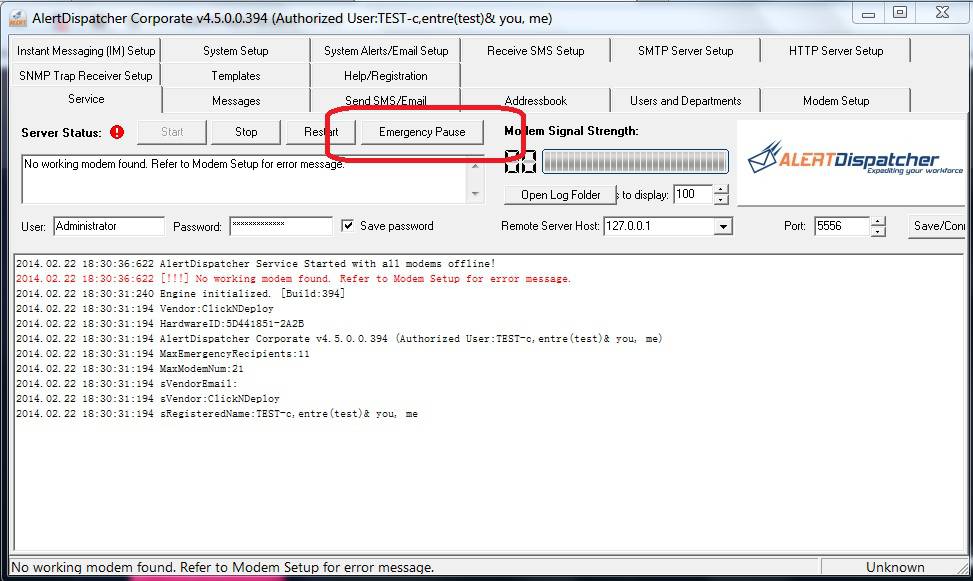Click the Emergency Pause button
Viewport: 973px width, 581px height.
pyautogui.click(x=422, y=132)
